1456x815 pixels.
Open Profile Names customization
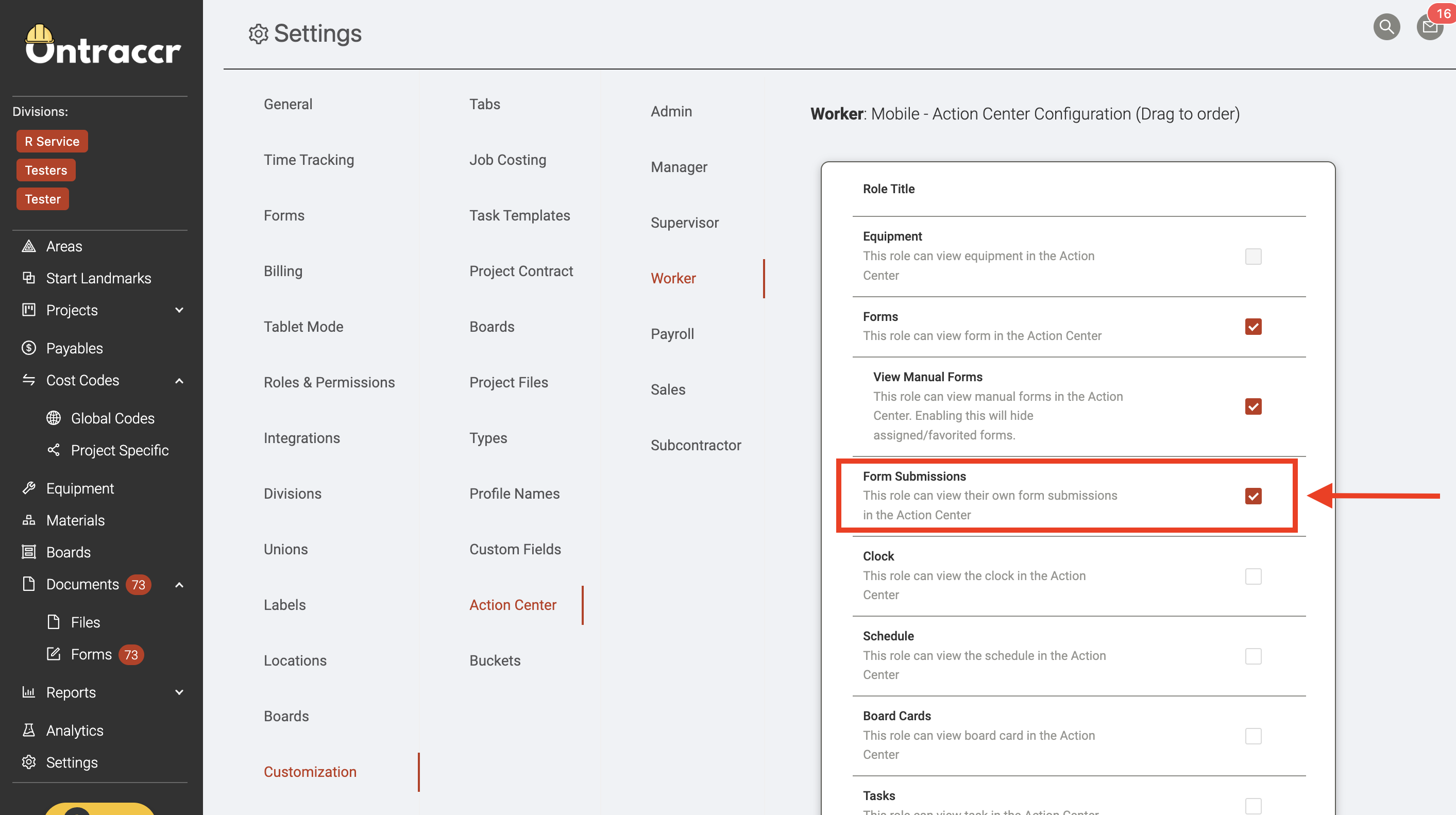pos(514,494)
